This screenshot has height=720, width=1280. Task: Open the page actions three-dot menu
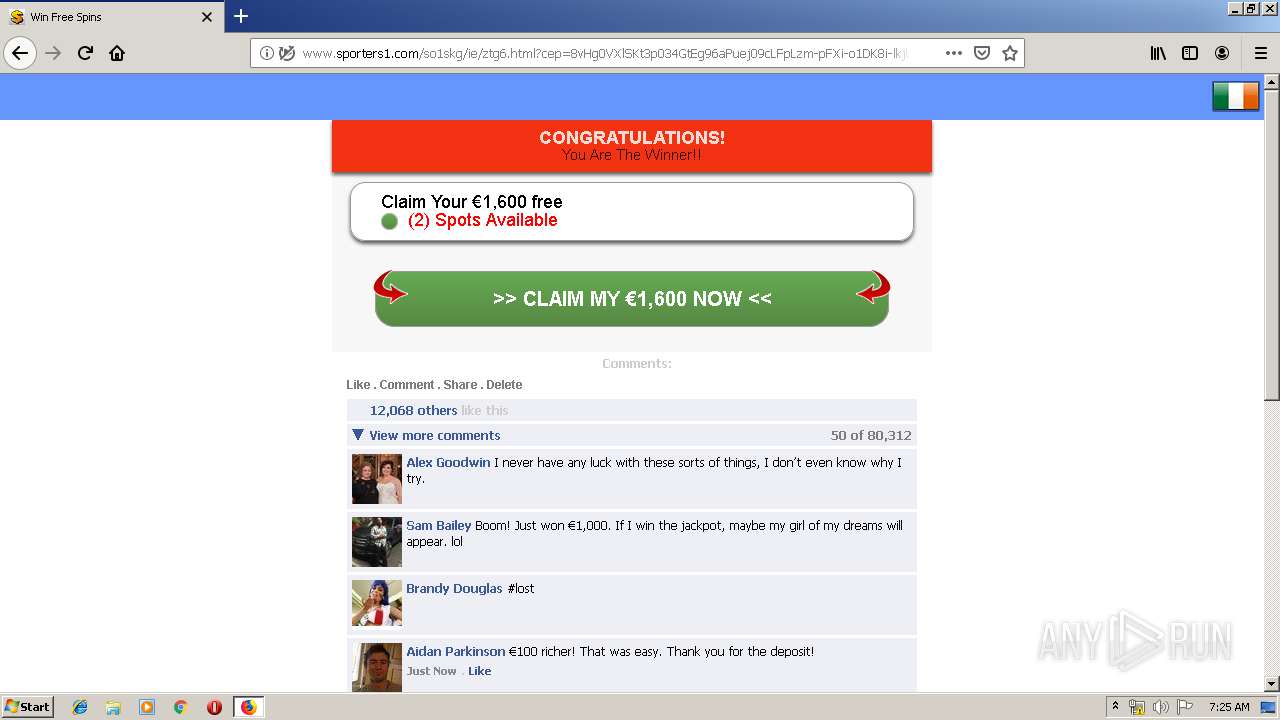click(x=954, y=53)
